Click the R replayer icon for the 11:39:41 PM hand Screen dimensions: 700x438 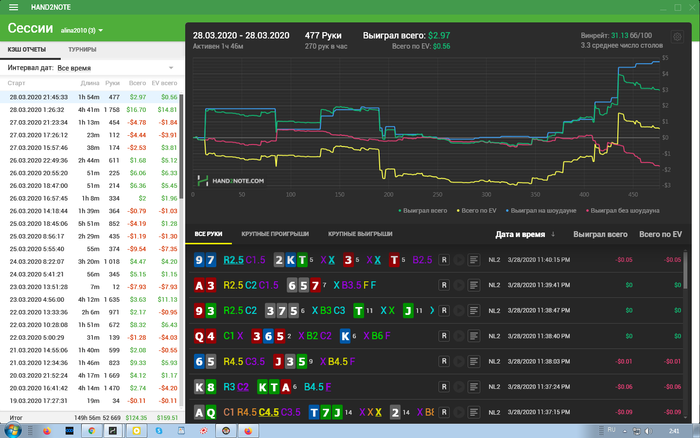444,285
